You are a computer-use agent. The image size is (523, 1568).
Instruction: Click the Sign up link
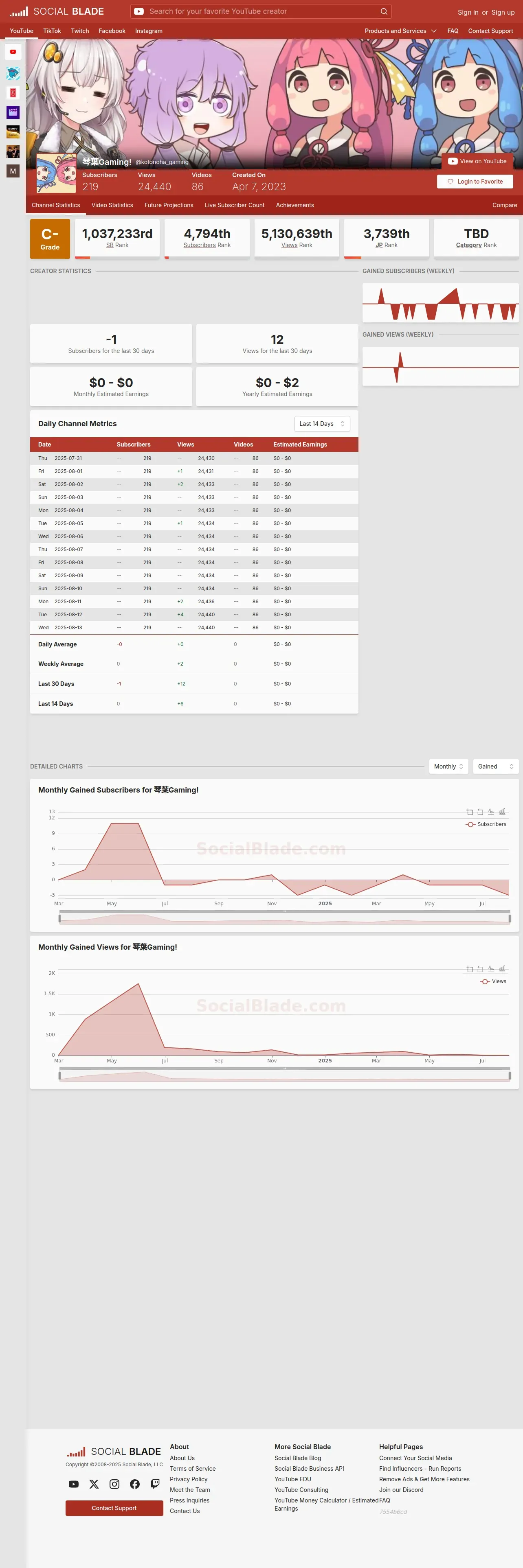point(503,12)
